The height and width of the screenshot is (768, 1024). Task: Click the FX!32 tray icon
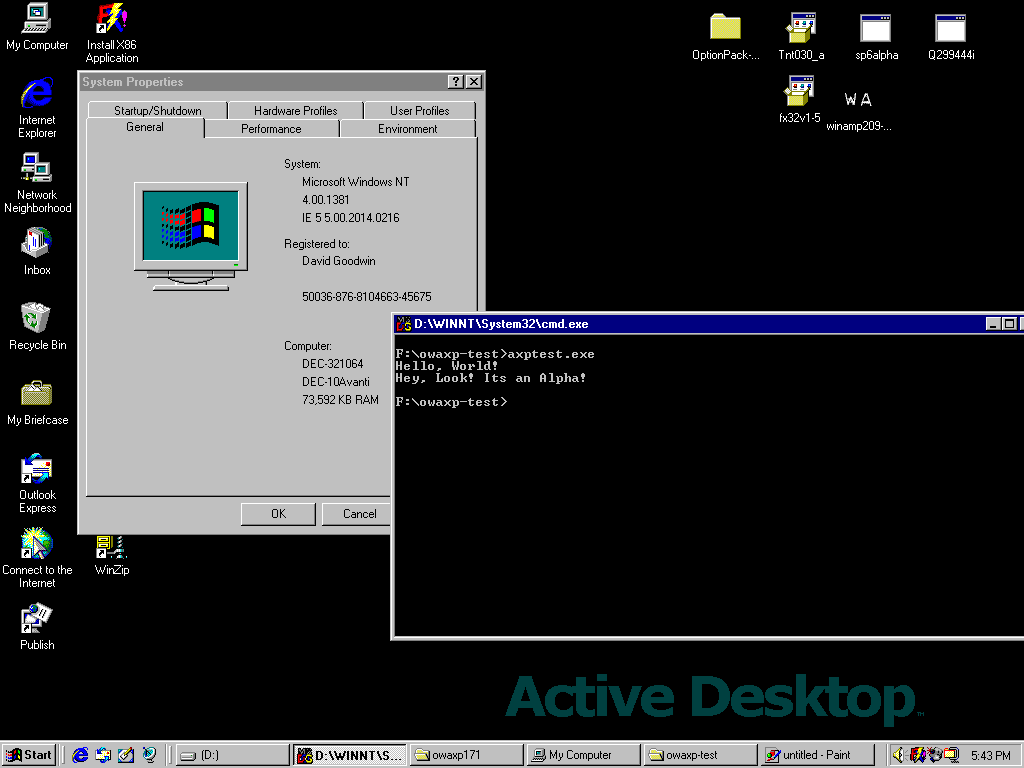point(917,755)
